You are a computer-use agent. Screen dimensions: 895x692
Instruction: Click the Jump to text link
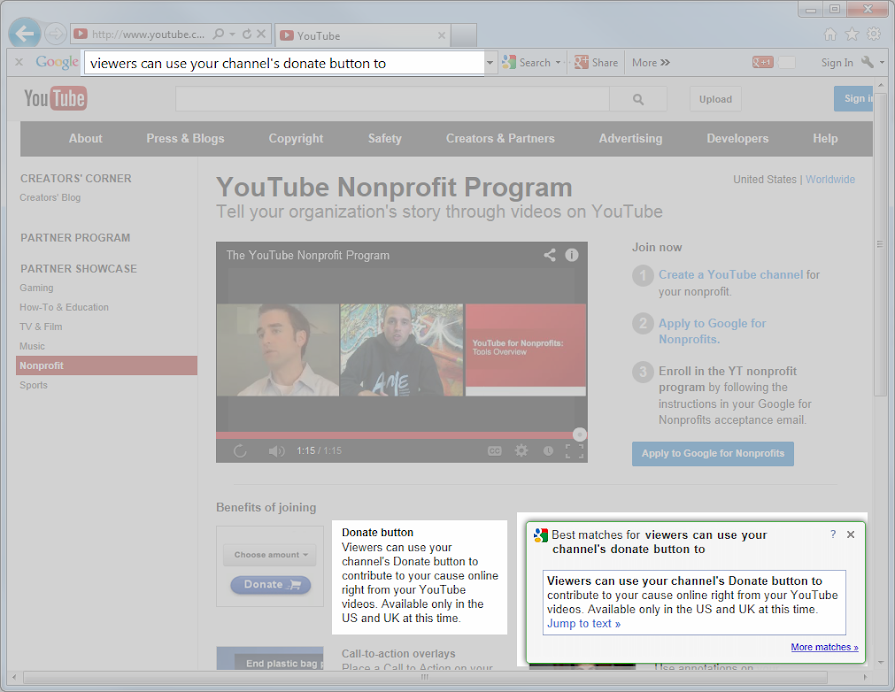[583, 624]
